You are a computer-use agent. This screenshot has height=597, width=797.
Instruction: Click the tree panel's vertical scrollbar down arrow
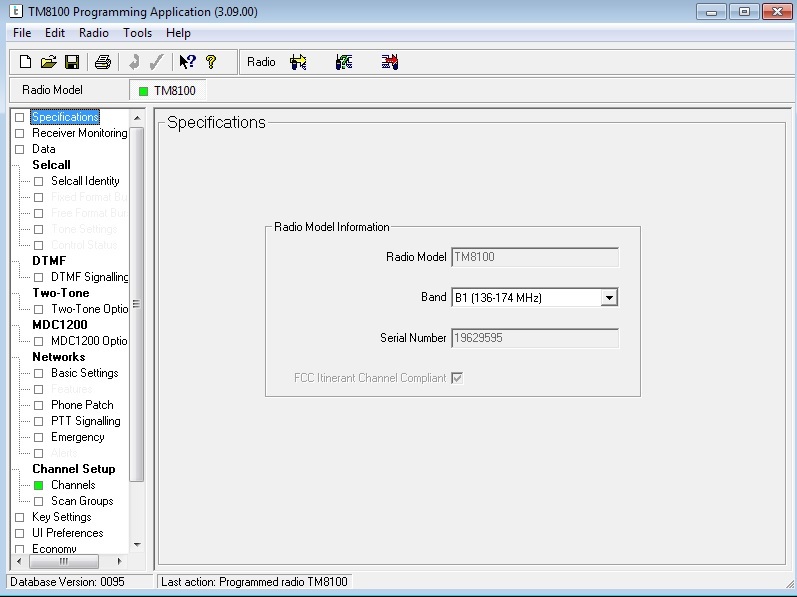click(137, 545)
